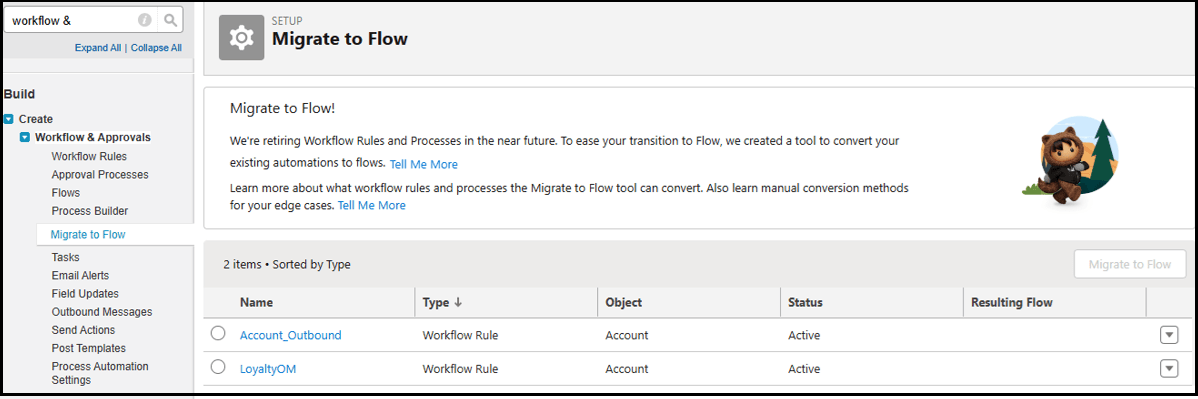Click the Active status in the LoyaltyOM row
The image size is (1198, 399).
point(805,368)
